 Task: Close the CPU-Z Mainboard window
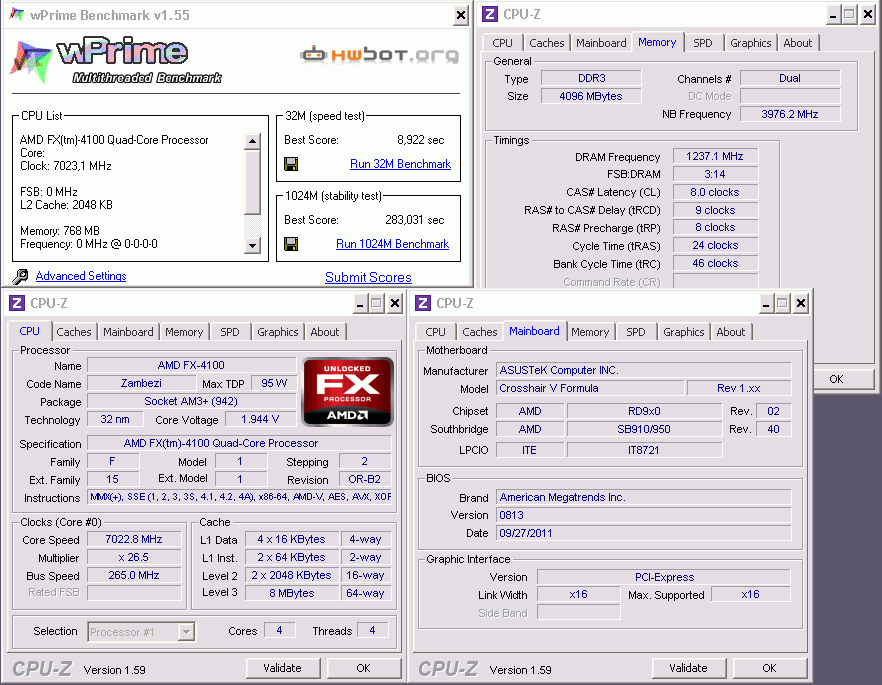coord(800,304)
